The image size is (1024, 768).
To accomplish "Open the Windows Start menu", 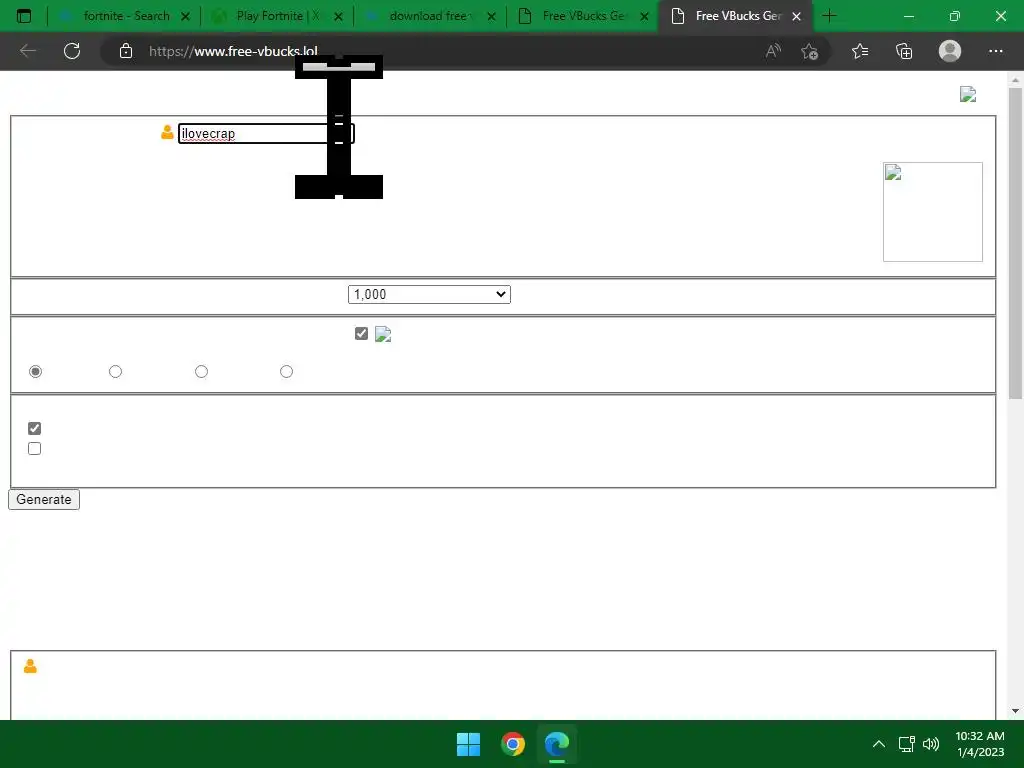I will point(468,744).
